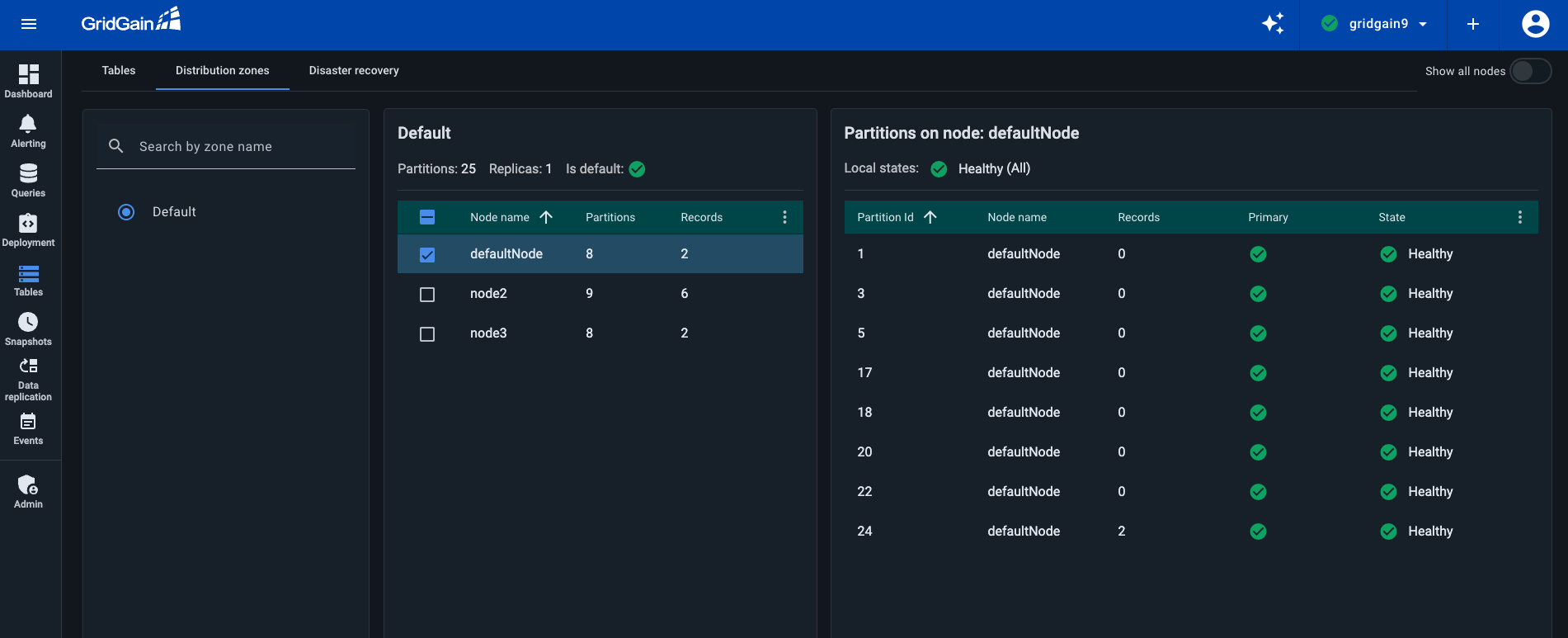The height and width of the screenshot is (638, 1568).
Task: Switch to the Tables tab
Action: point(119,71)
